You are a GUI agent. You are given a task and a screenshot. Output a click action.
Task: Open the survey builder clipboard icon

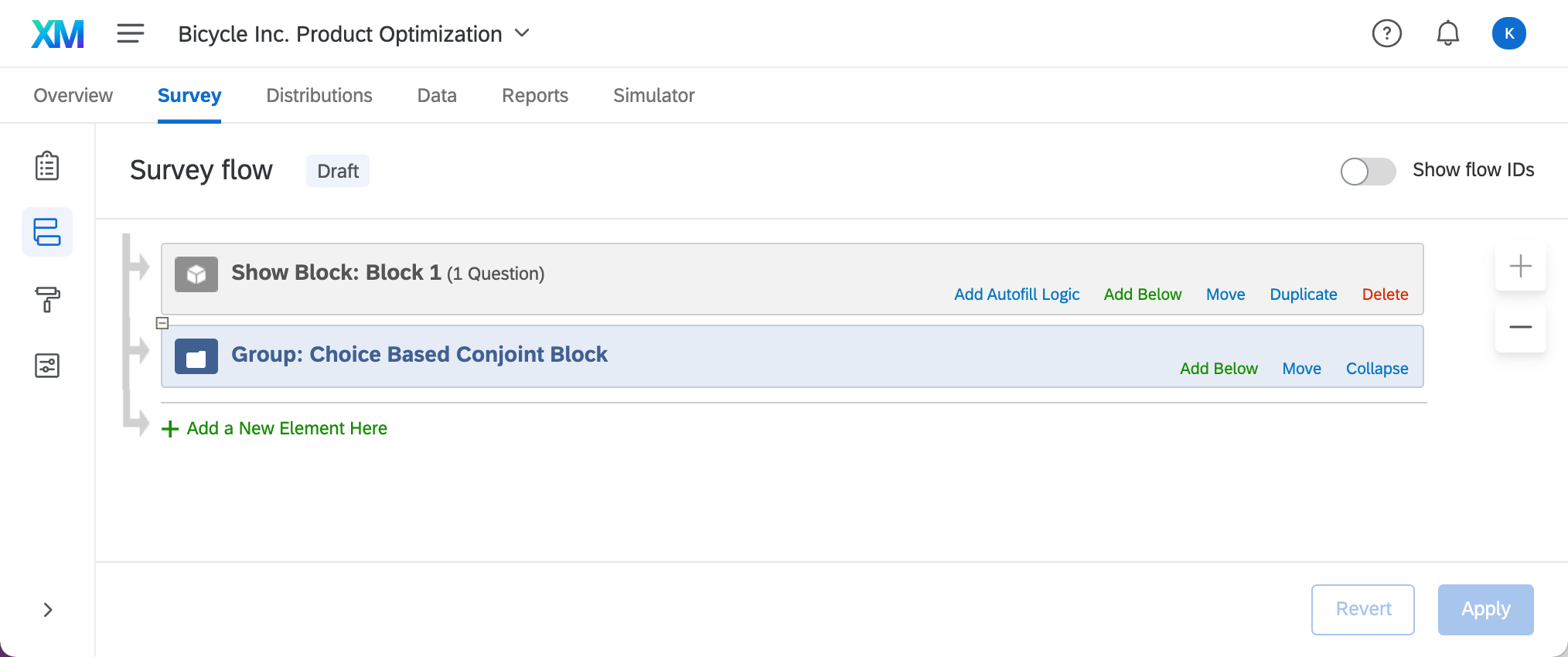pos(47,166)
